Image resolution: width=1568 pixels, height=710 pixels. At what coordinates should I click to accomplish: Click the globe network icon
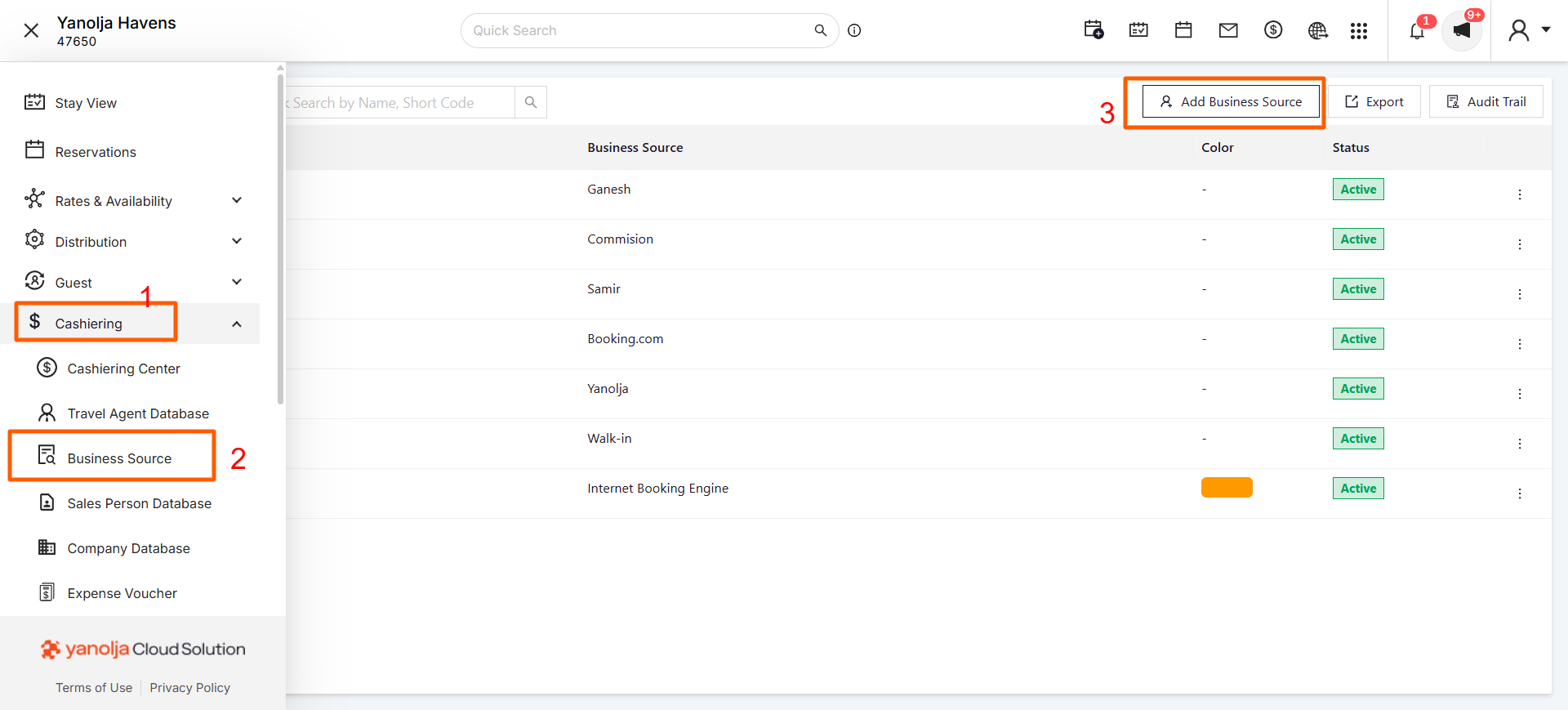(1317, 30)
